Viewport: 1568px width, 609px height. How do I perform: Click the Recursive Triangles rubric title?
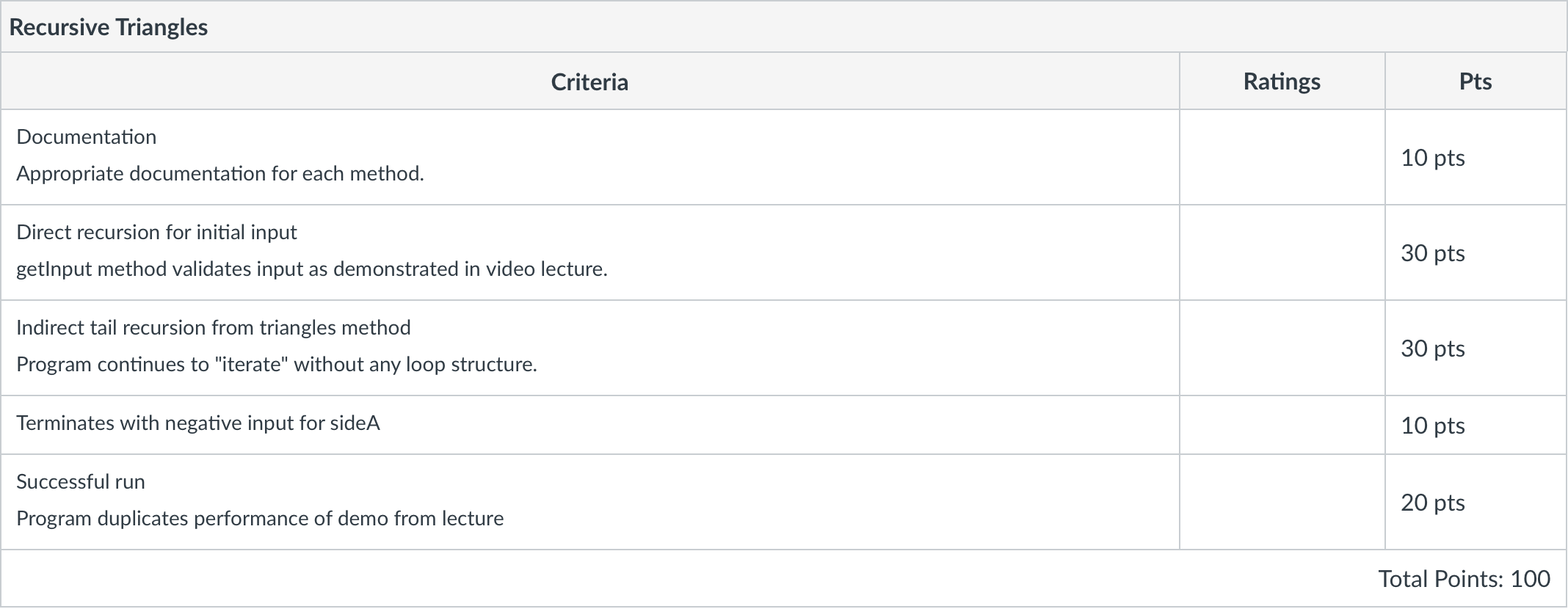(109, 27)
